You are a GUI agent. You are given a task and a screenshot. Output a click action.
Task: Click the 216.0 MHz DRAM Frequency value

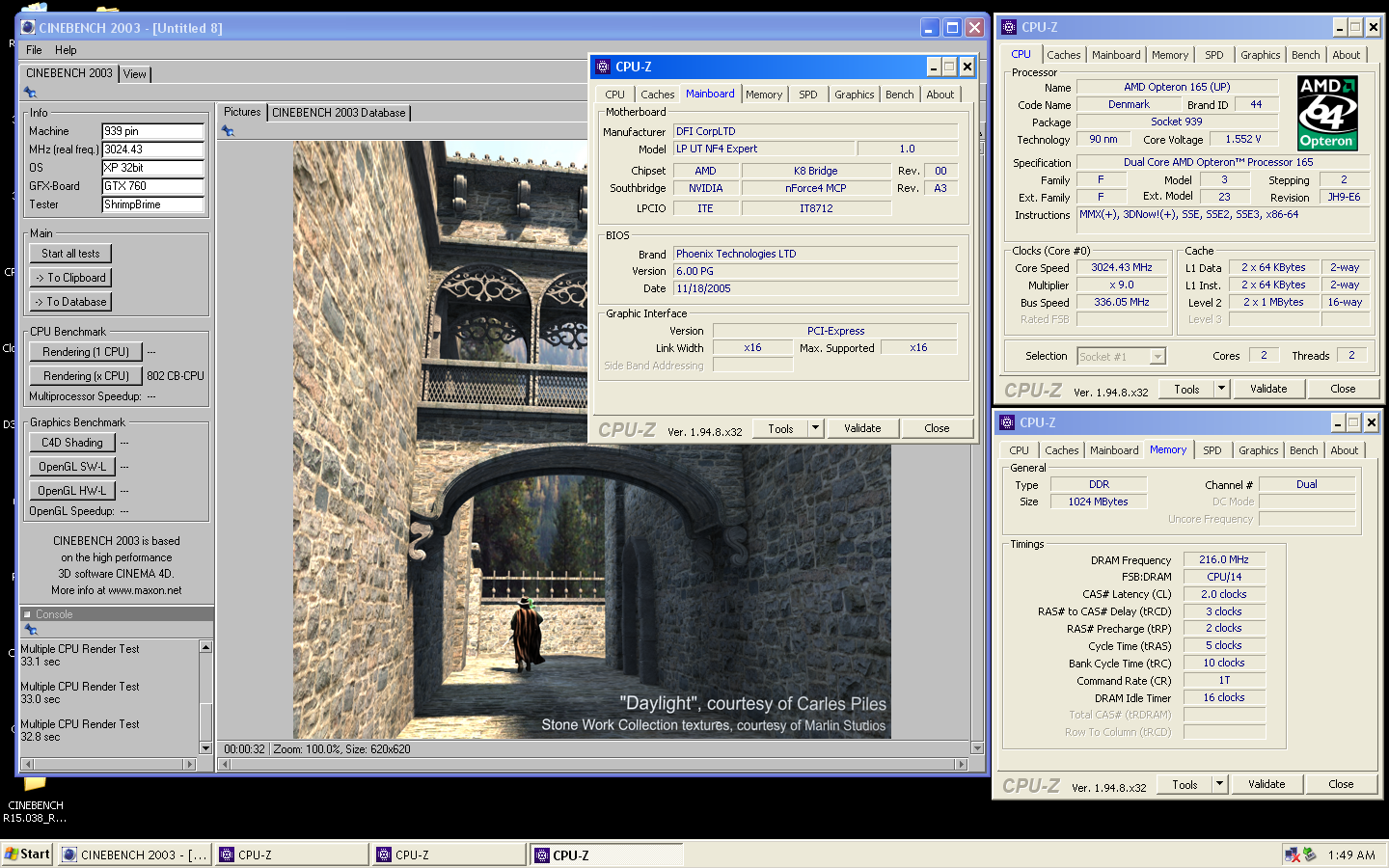pyautogui.click(x=1224, y=559)
